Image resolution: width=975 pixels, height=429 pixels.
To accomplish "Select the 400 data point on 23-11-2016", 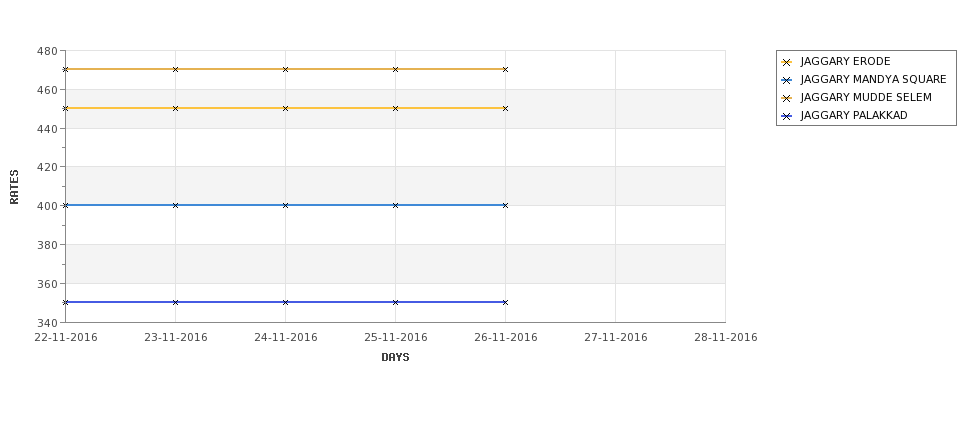I will tap(175, 205).
